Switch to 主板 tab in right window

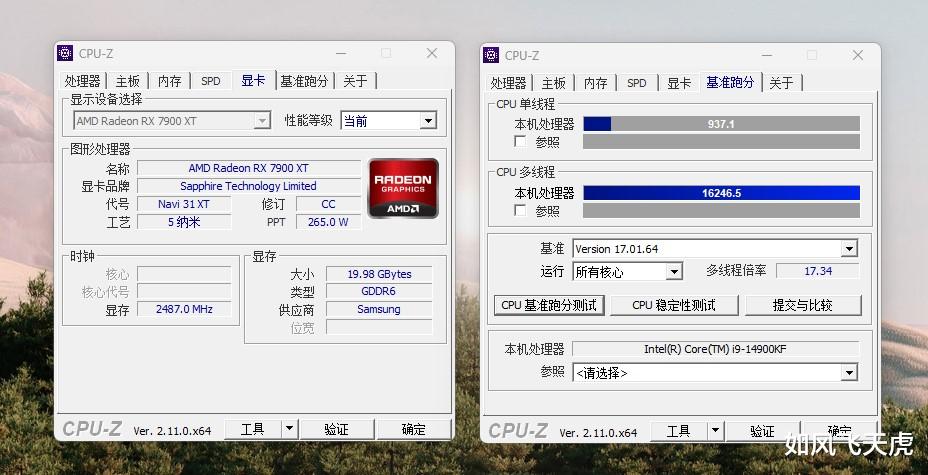click(554, 83)
